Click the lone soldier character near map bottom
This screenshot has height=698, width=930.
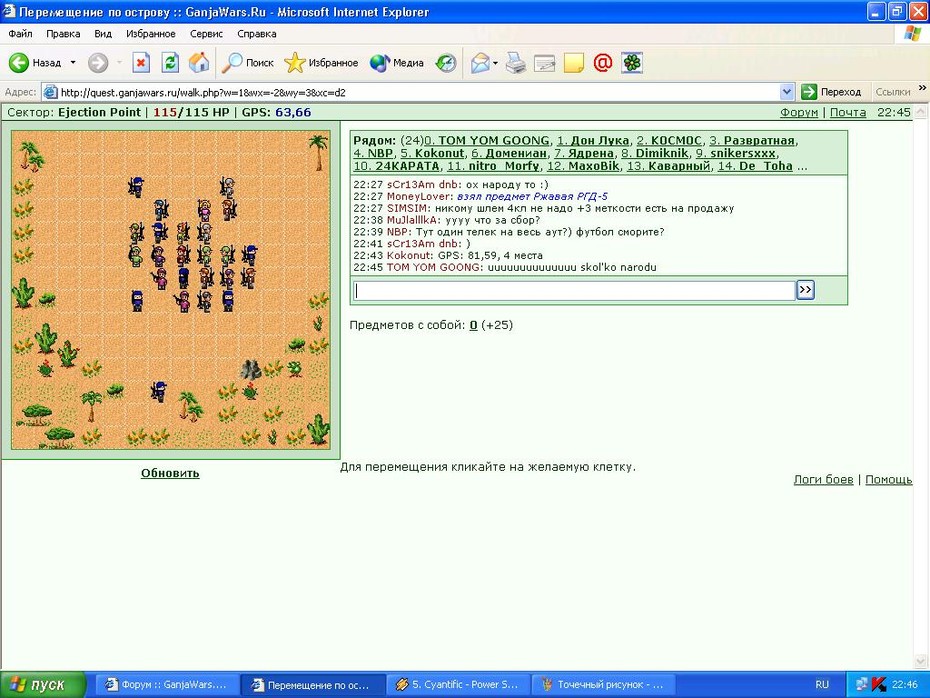pos(158,391)
